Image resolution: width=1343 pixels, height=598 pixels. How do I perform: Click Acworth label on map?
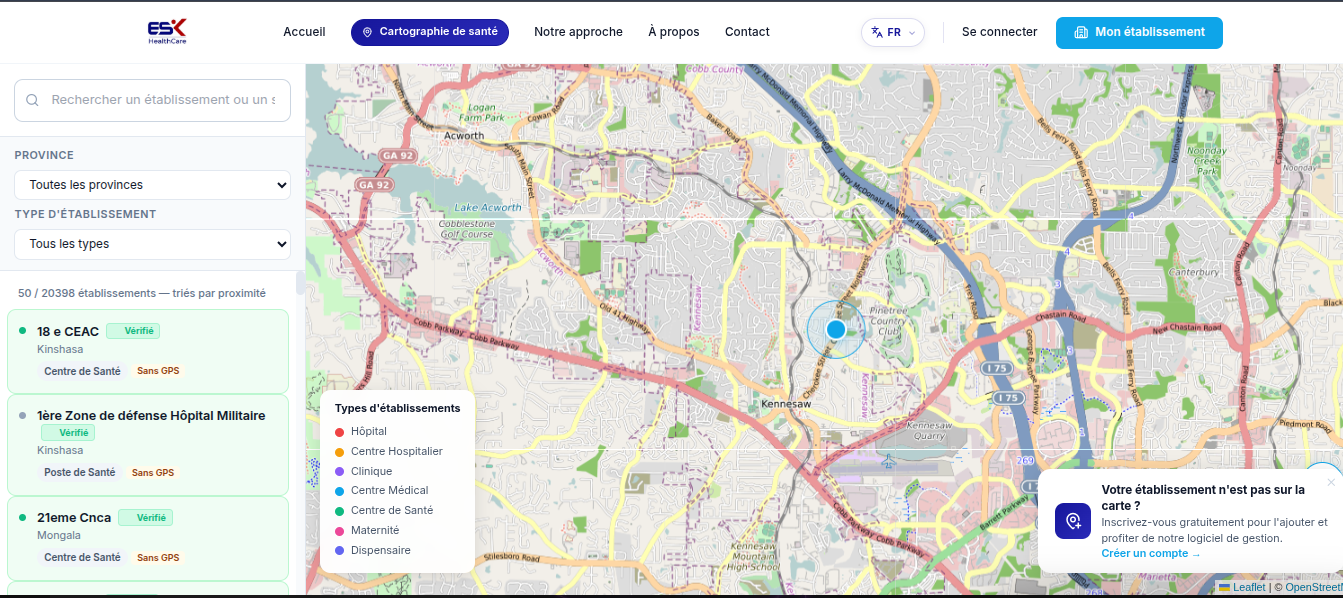[x=464, y=136]
